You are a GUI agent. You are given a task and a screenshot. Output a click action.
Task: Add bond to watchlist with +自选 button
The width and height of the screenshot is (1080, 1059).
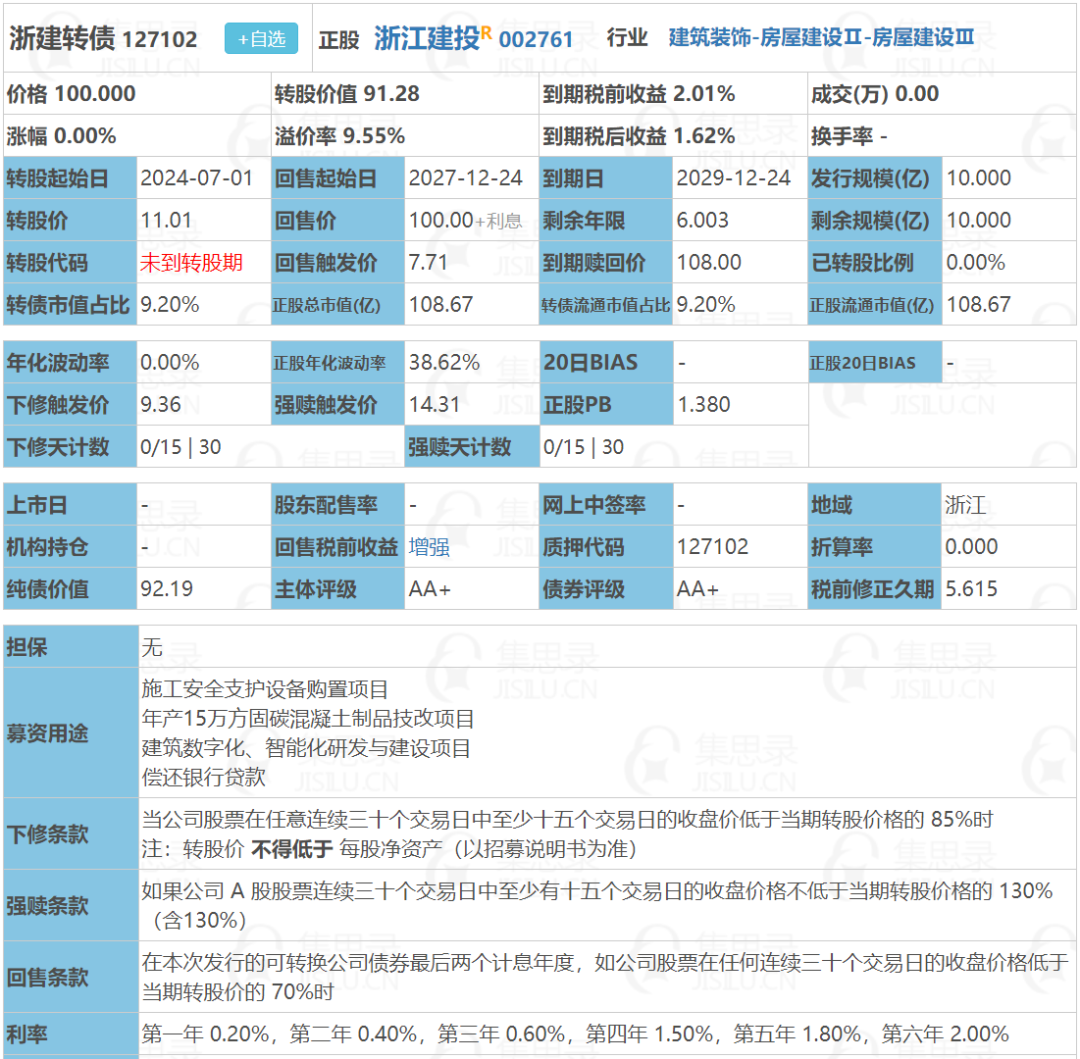click(261, 39)
